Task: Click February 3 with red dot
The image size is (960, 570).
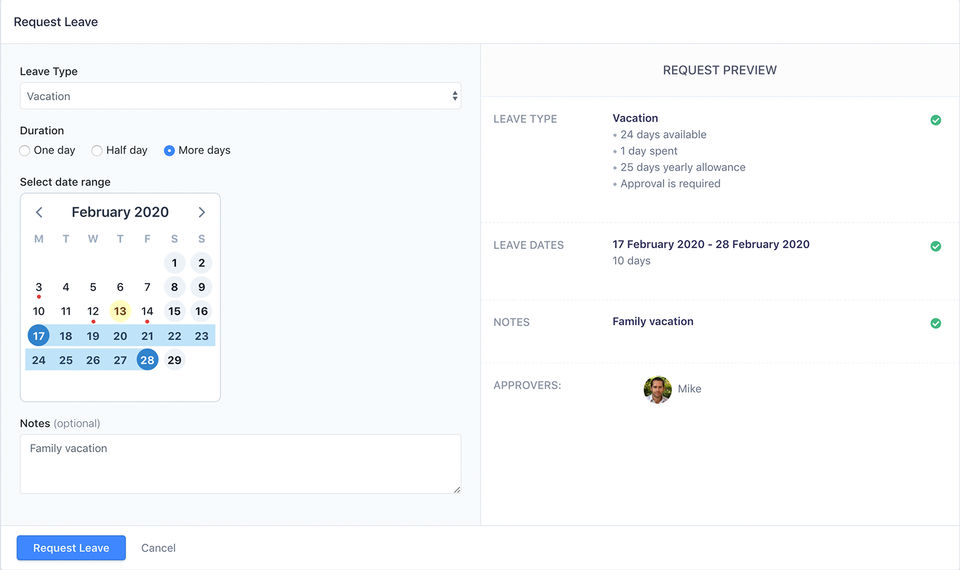Action: tap(39, 287)
